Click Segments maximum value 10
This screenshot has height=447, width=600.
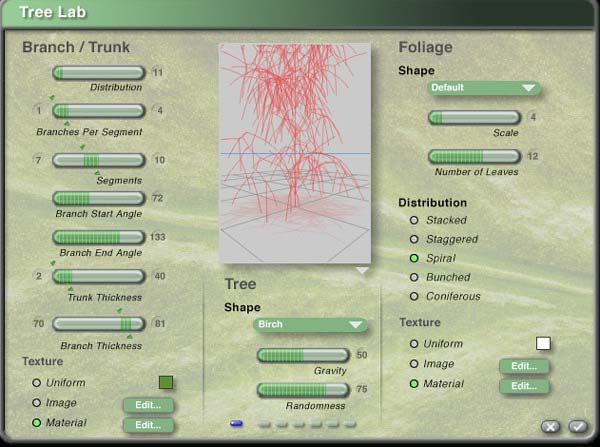click(x=160, y=160)
